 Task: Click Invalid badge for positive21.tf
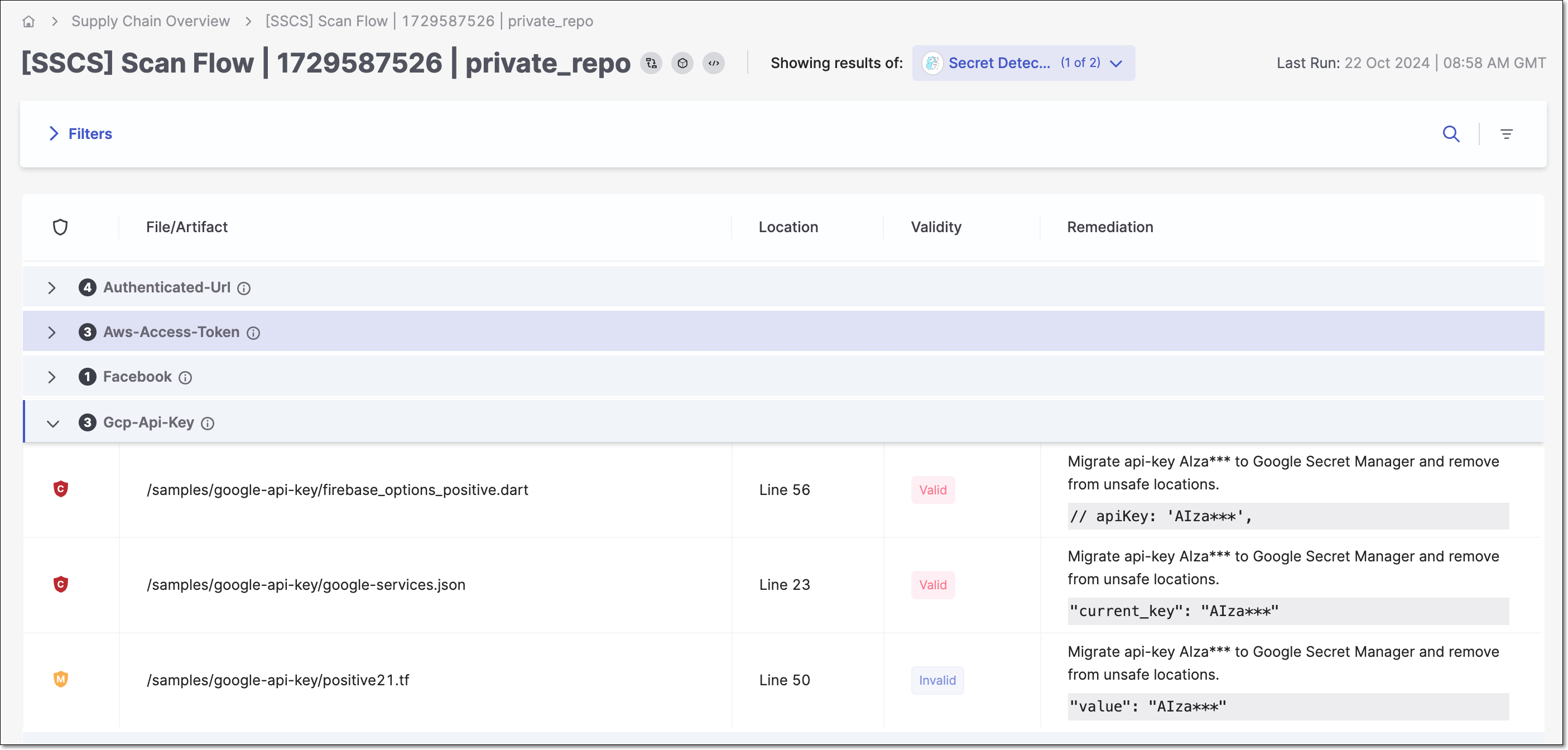coord(937,680)
